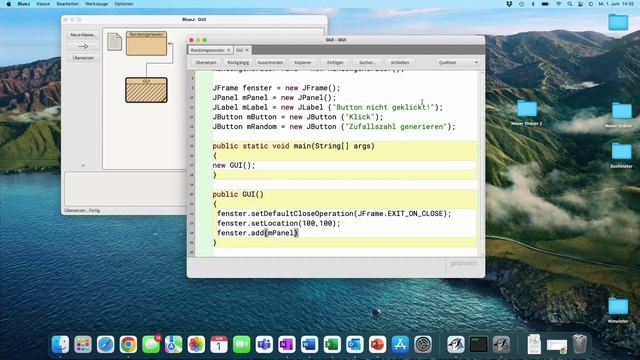Open the Klasse menu
The height and width of the screenshot is (360, 640).
[x=43, y=4]
